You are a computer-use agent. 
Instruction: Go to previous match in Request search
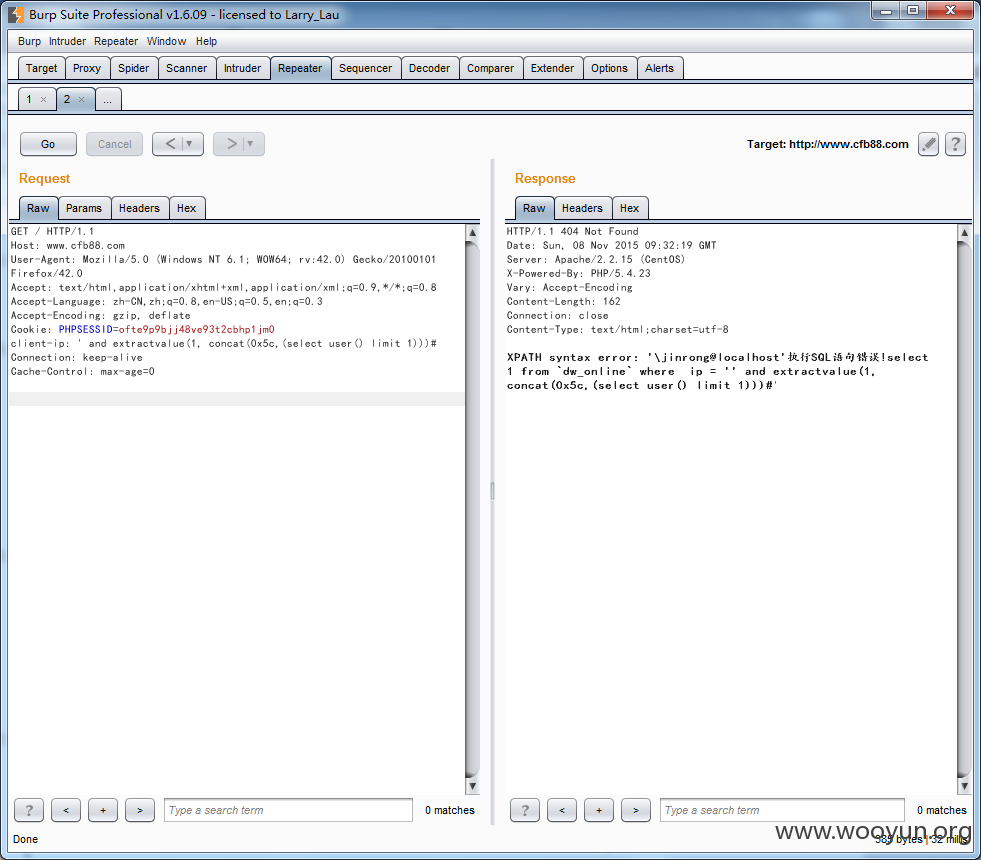point(66,810)
